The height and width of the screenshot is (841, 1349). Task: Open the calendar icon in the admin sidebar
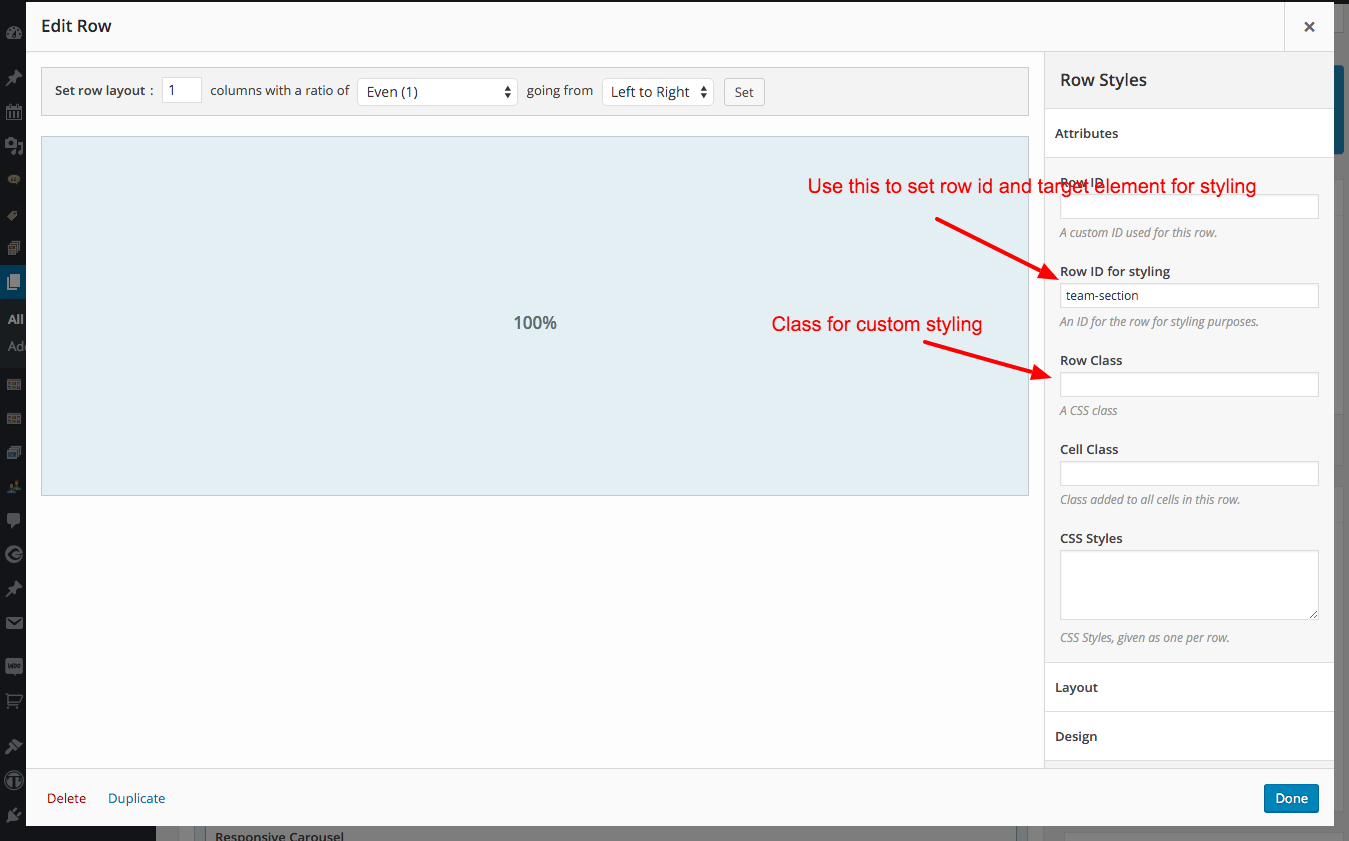14,111
